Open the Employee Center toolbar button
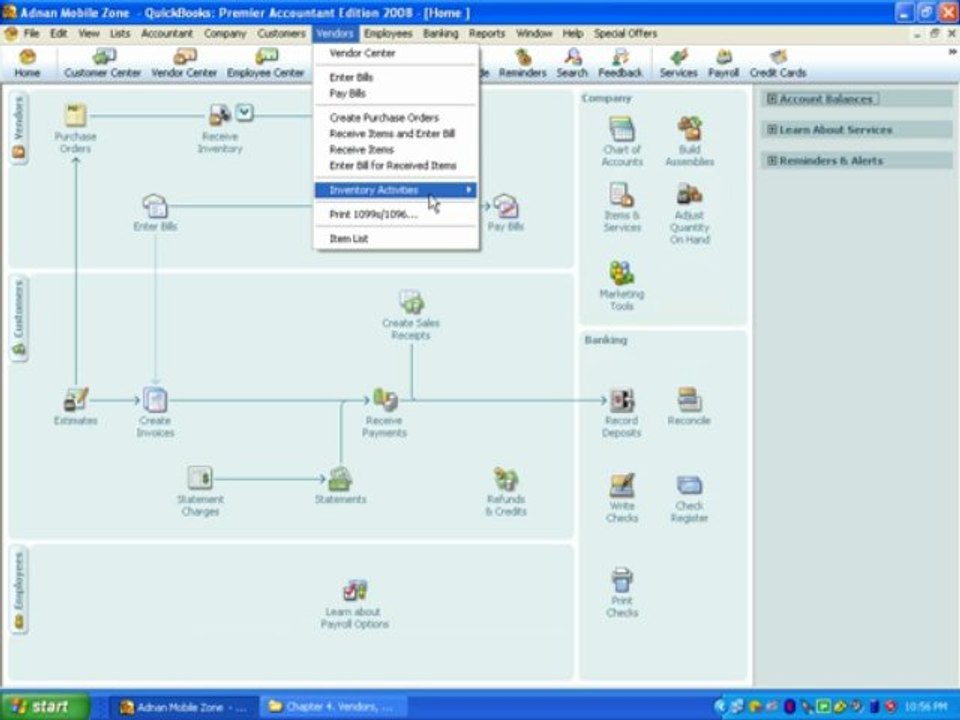Image resolution: width=960 pixels, height=720 pixels. (266, 64)
